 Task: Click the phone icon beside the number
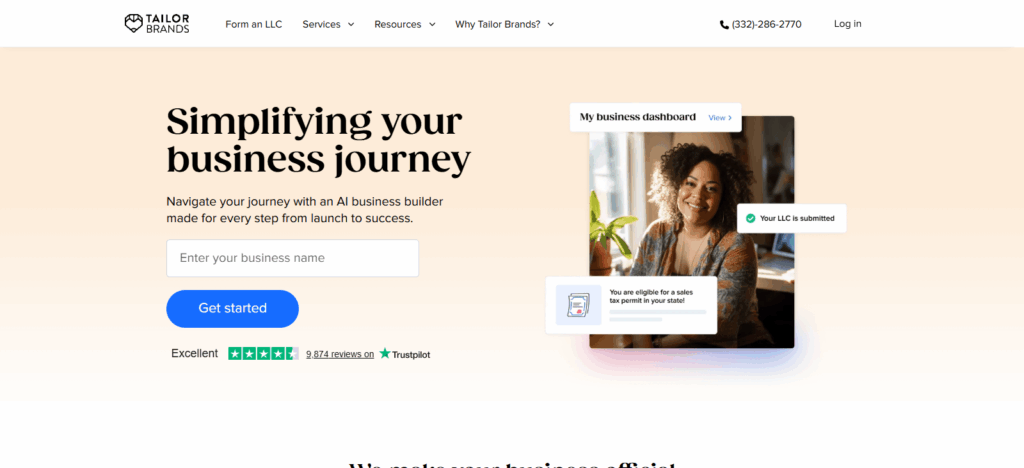(x=724, y=25)
